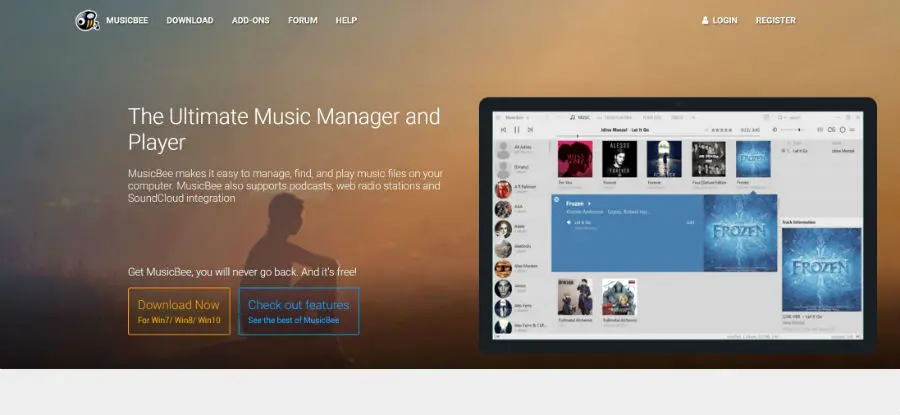Viewport: 900px width, 415px height.
Task: Click the player search field
Action: pos(795,117)
